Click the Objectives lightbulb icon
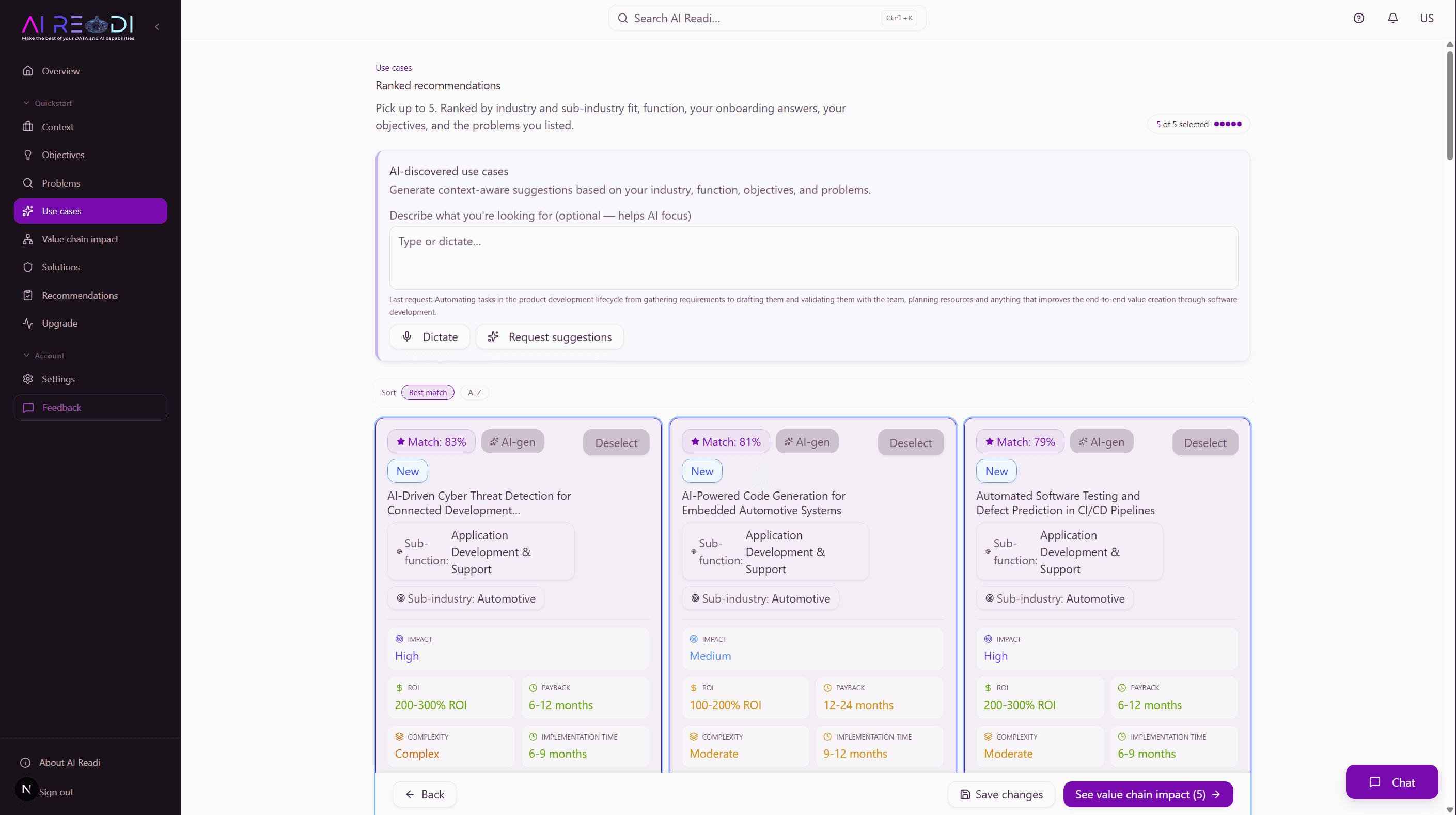1456x815 pixels. tap(28, 155)
